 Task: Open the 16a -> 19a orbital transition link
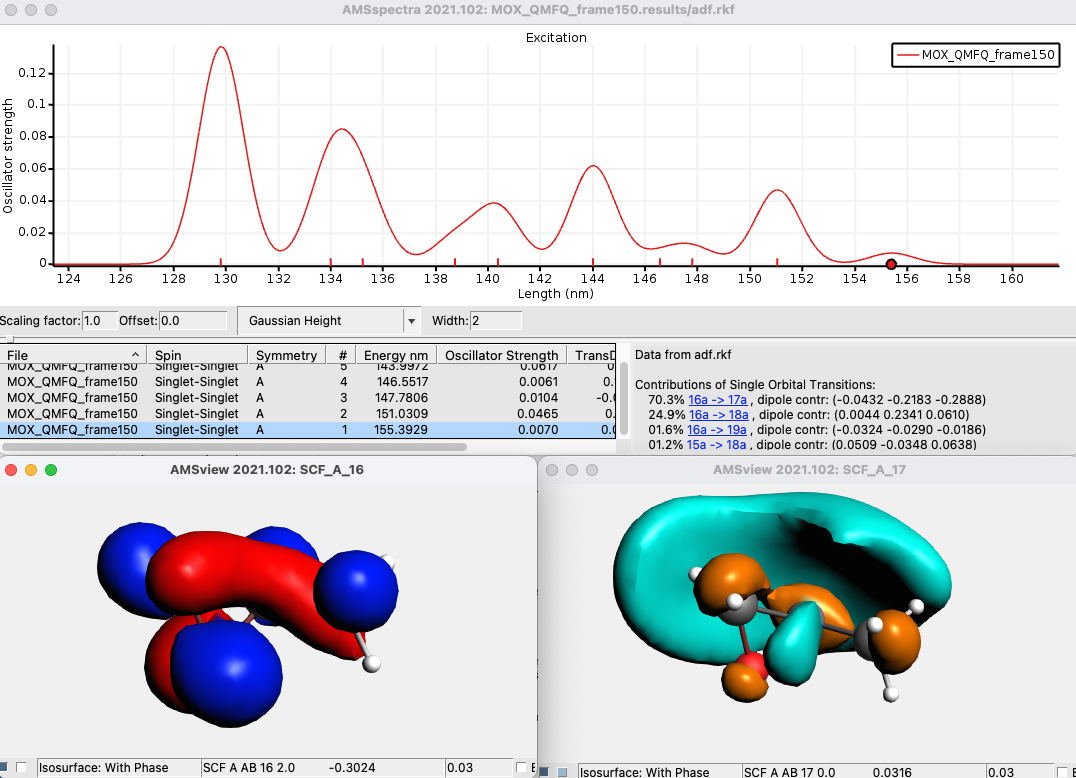[716, 430]
